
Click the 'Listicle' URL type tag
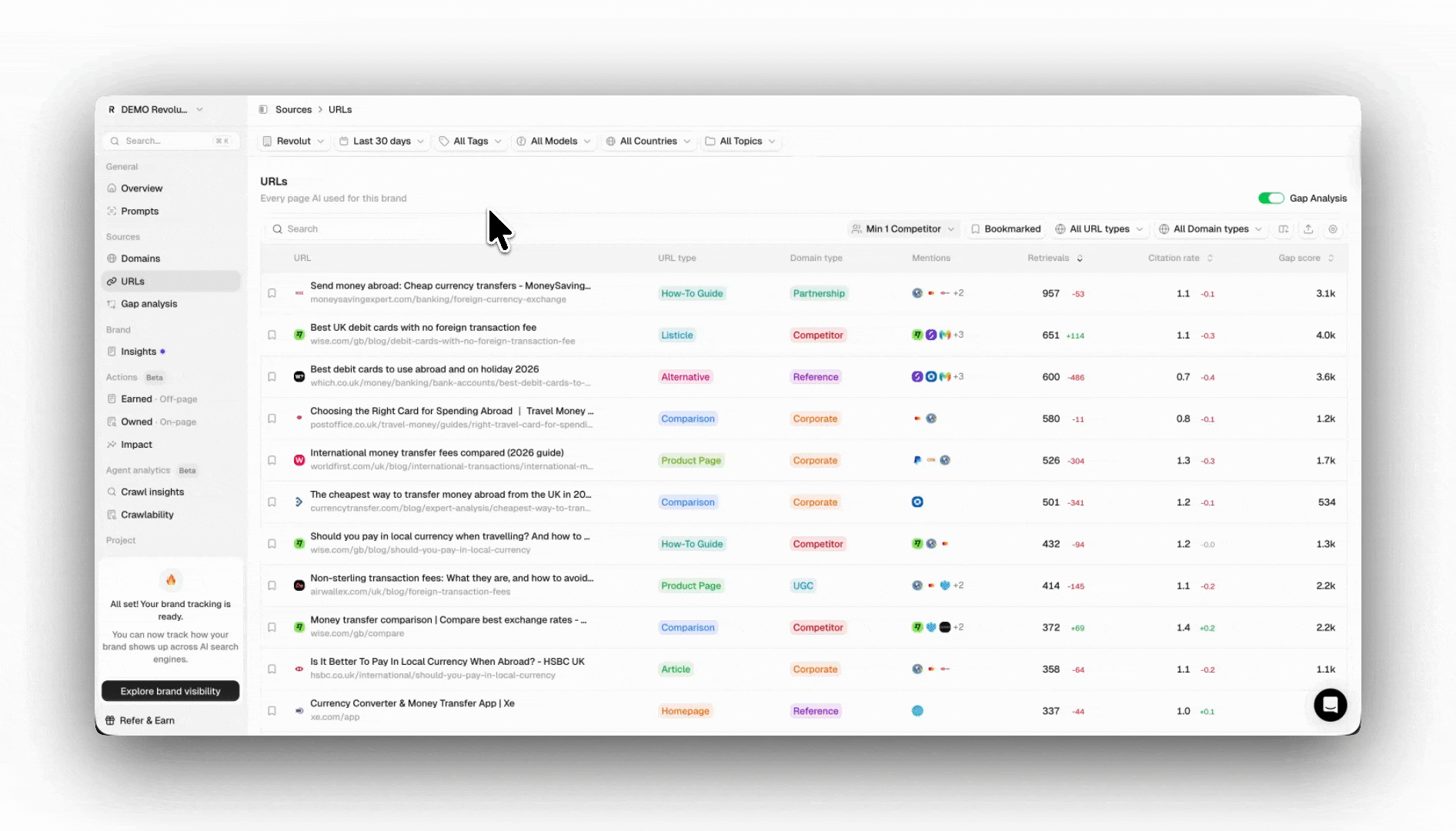pyautogui.click(x=677, y=335)
